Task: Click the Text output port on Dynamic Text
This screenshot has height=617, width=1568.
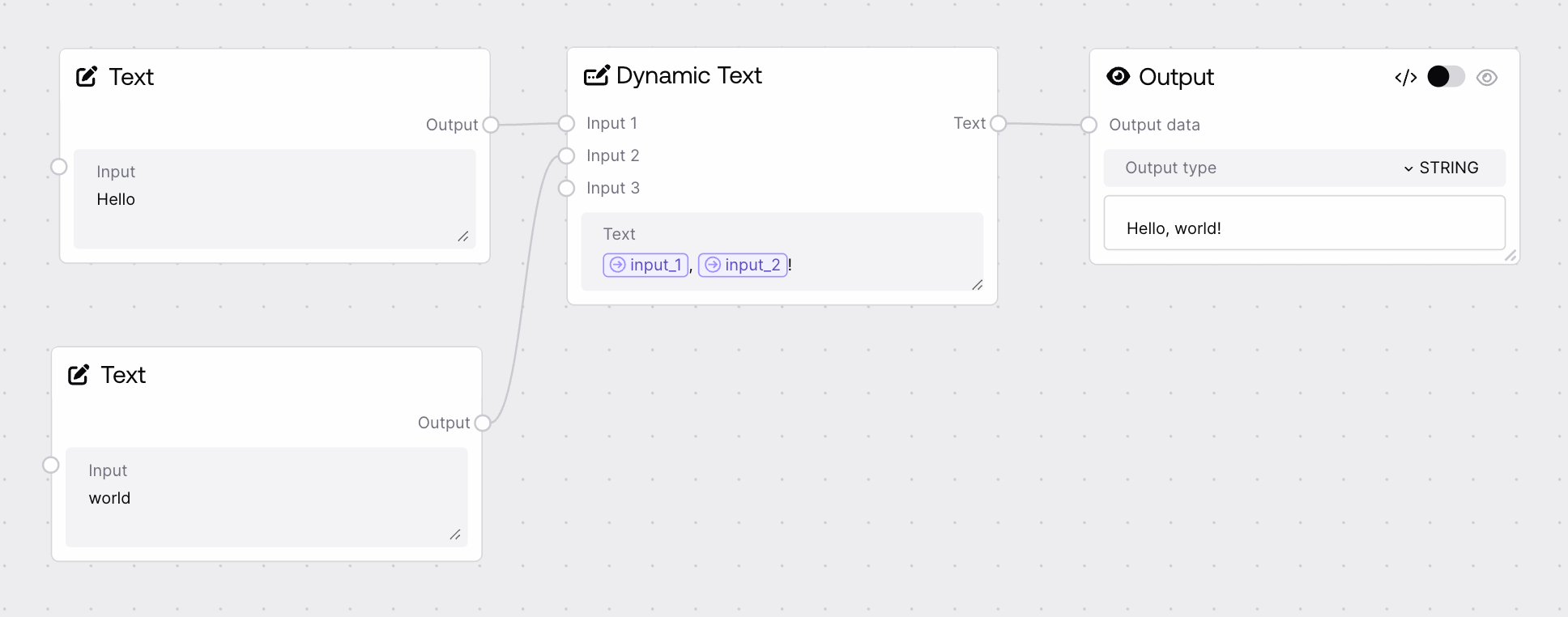Action: click(x=998, y=123)
